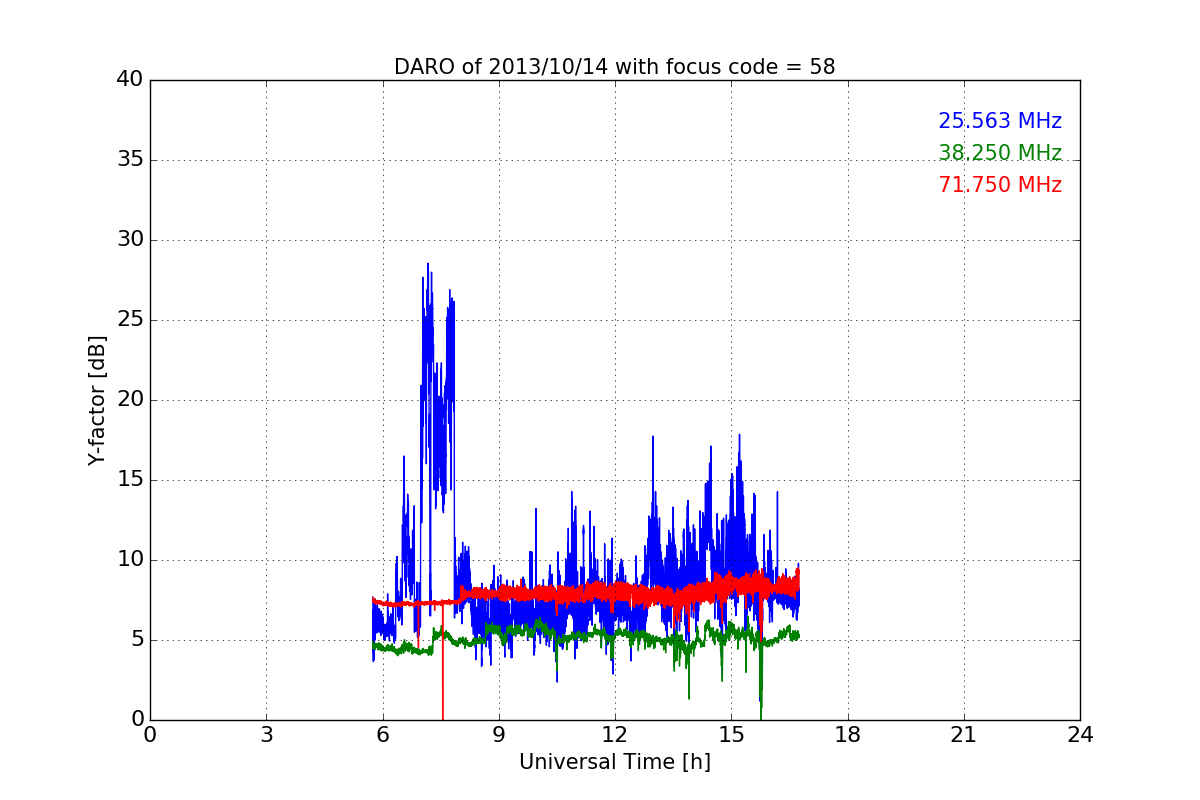Image resolution: width=1200 pixels, height=800 pixels.
Task: Select the green 38.250 MHz legend label
Action: [x=1000, y=153]
